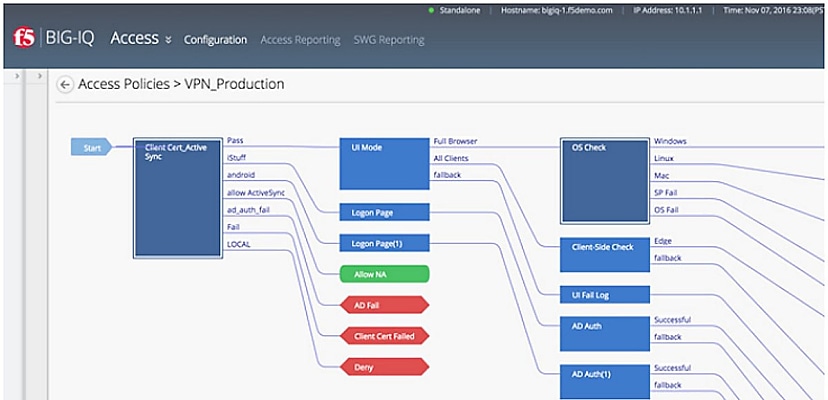Click the LOCAL branch label
Screen dimensions: 828x400
(238, 244)
